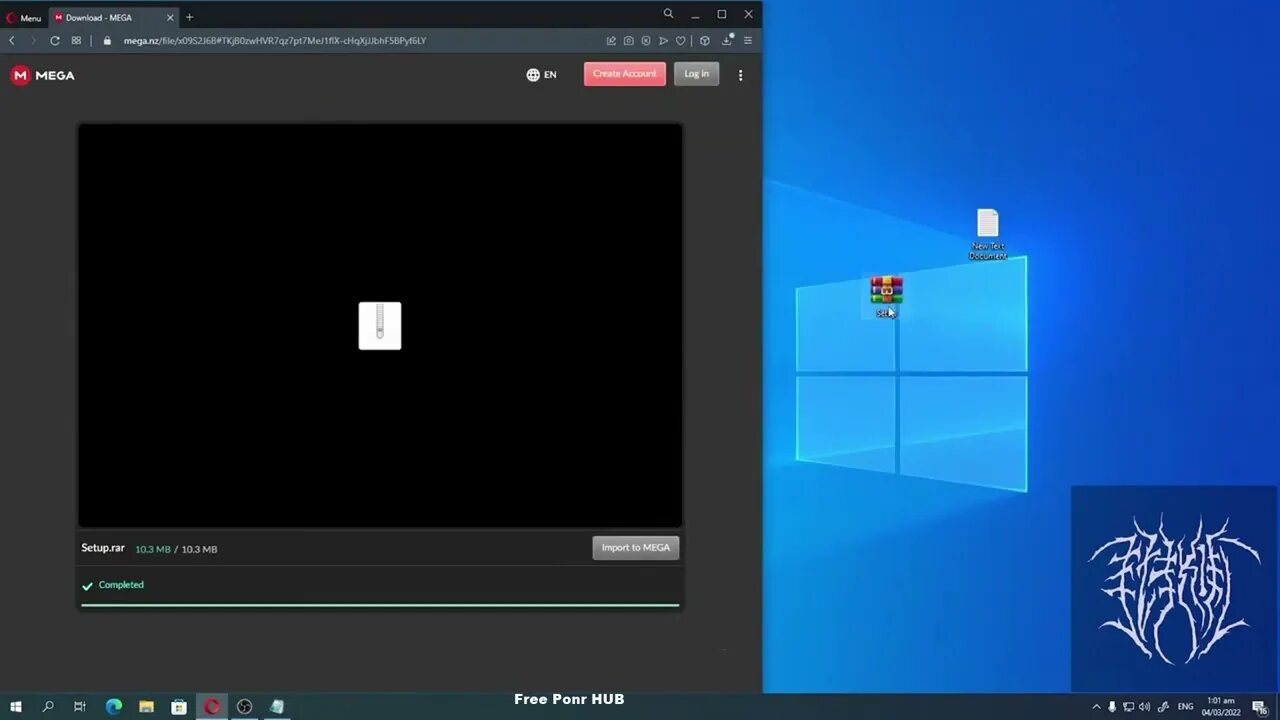
Task: Open network settings tray icon
Action: 1128,707
